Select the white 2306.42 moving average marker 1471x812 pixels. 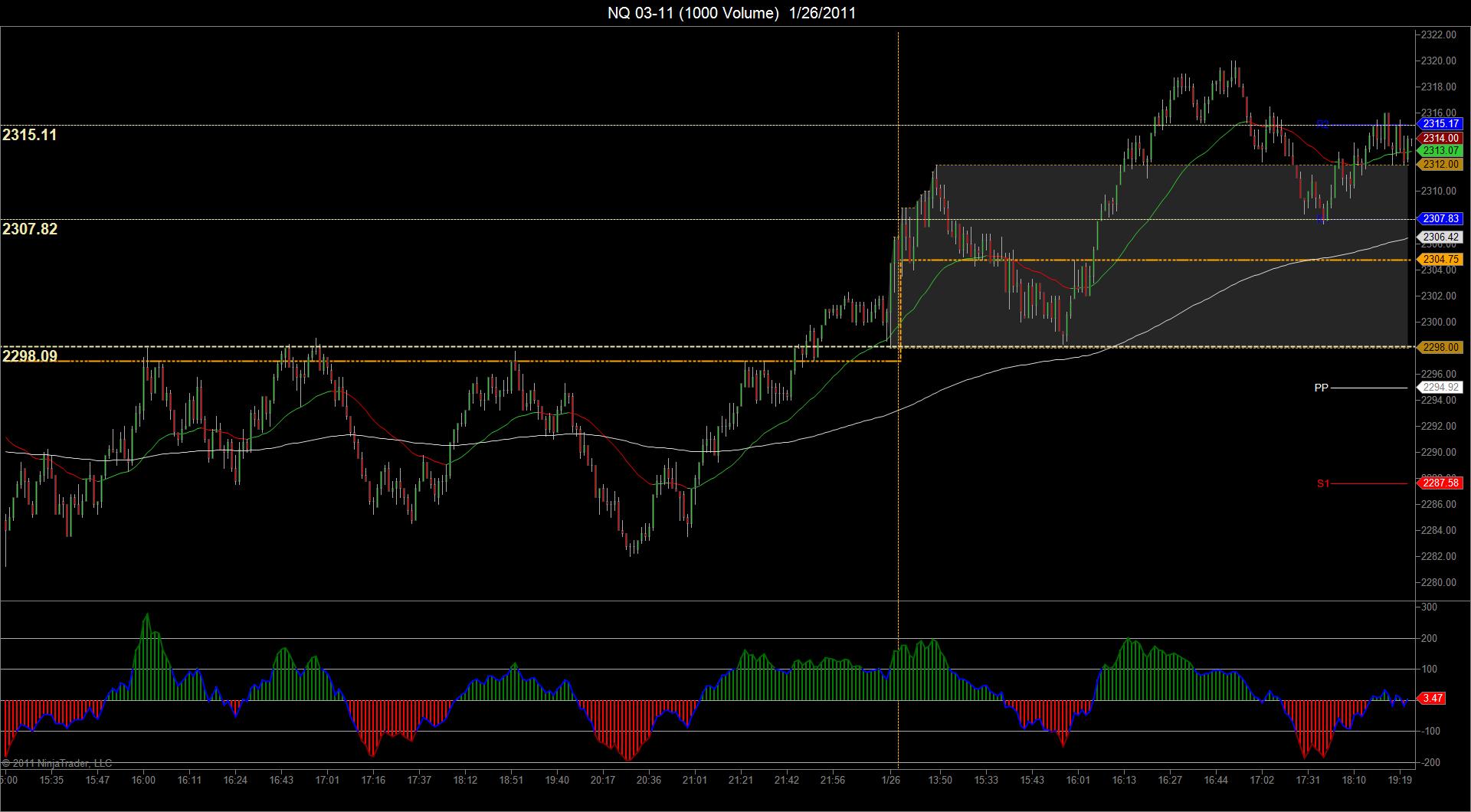tap(1440, 237)
